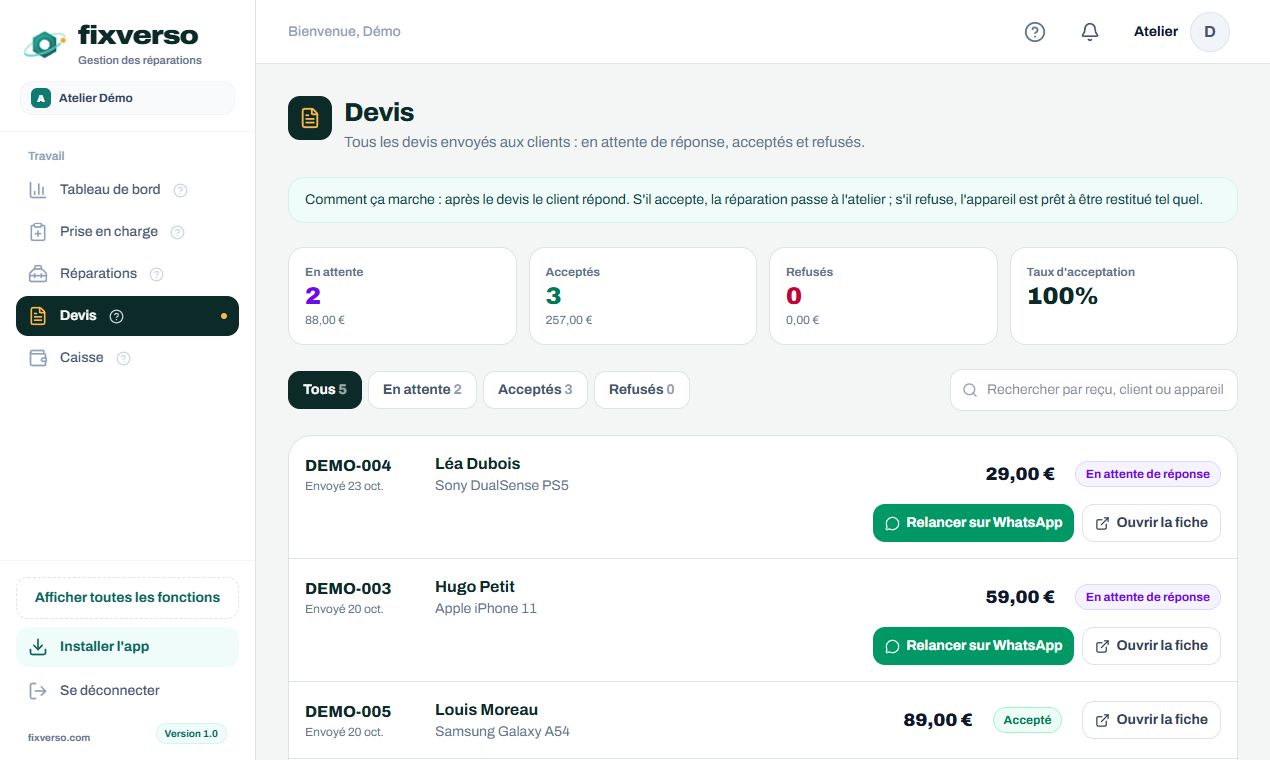Click the 29,00 € amount
Viewport: 1270px width, 760px height.
point(1020,474)
